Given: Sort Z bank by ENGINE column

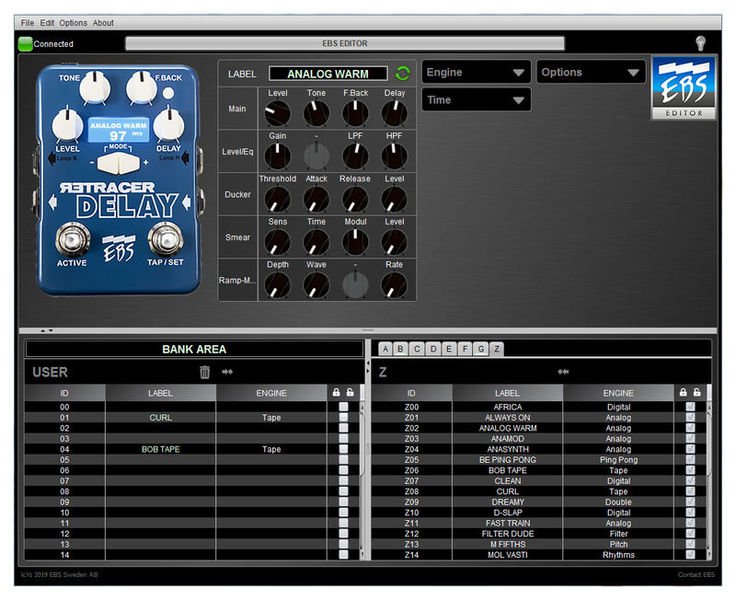Looking at the screenshot, I should click(618, 393).
